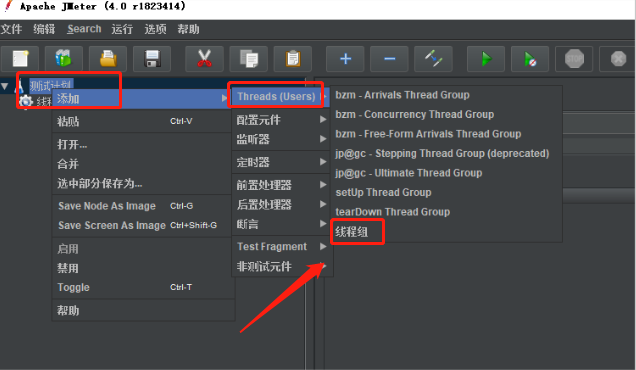Stop the test with STOP icon
The height and width of the screenshot is (370, 636).
pyautogui.click(x=574, y=59)
